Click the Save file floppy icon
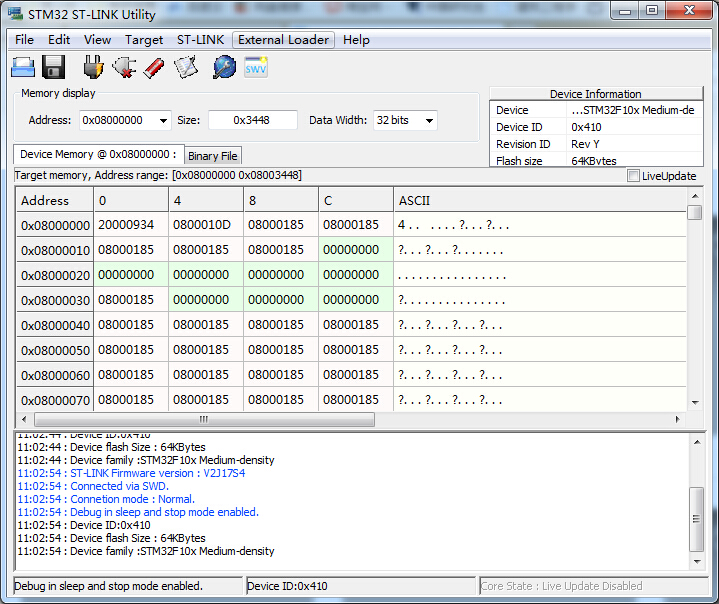 (53, 67)
